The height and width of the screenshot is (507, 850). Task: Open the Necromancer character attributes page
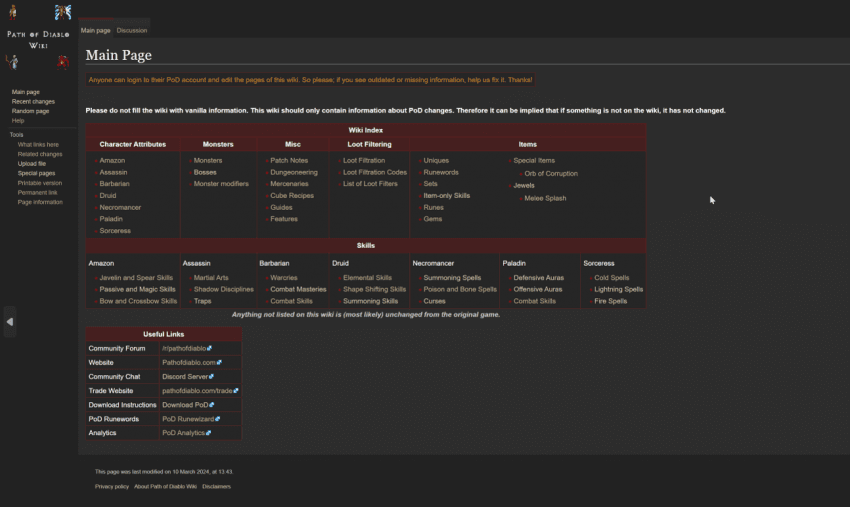(120, 208)
